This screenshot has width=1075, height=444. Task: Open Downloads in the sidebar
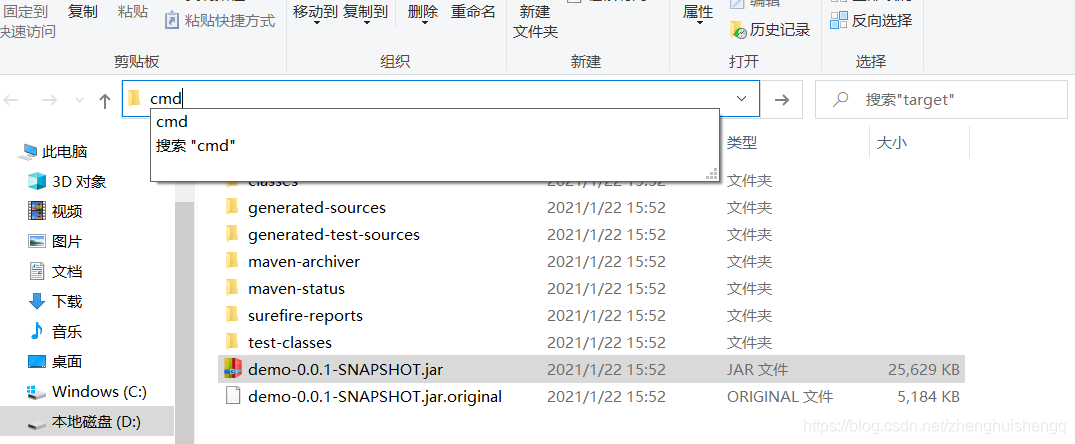(x=56, y=301)
